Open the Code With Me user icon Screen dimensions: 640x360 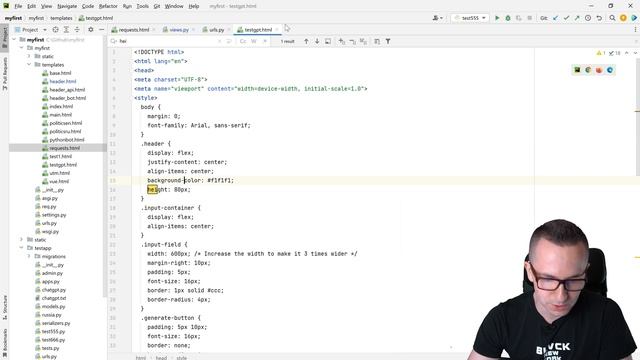coord(437,18)
